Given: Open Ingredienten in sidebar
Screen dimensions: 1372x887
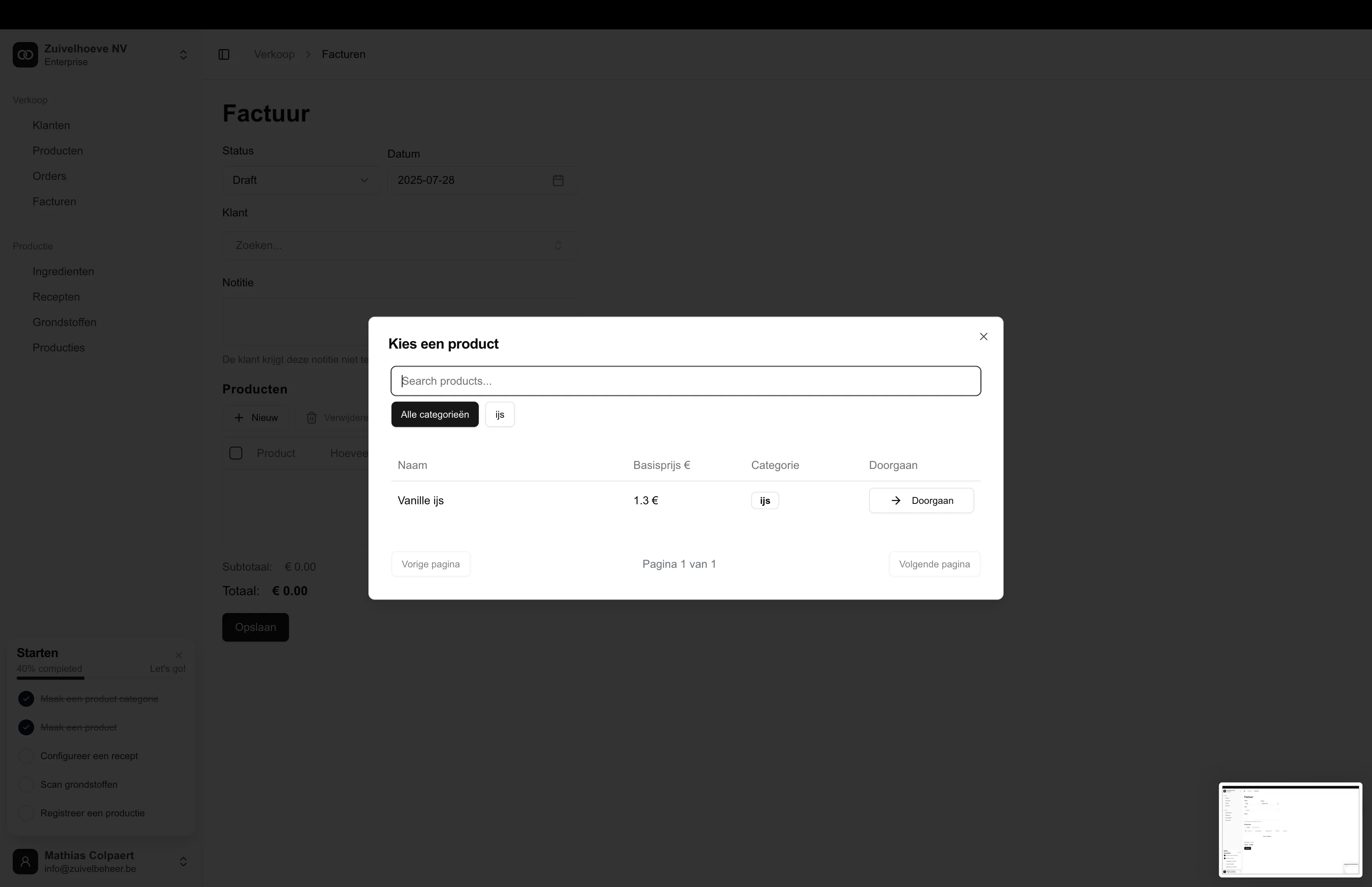Looking at the screenshot, I should pos(64,271).
